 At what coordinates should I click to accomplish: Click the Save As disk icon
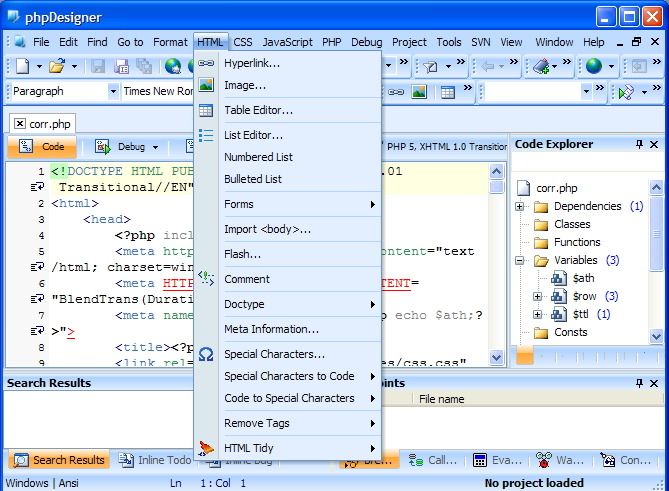(x=121, y=67)
